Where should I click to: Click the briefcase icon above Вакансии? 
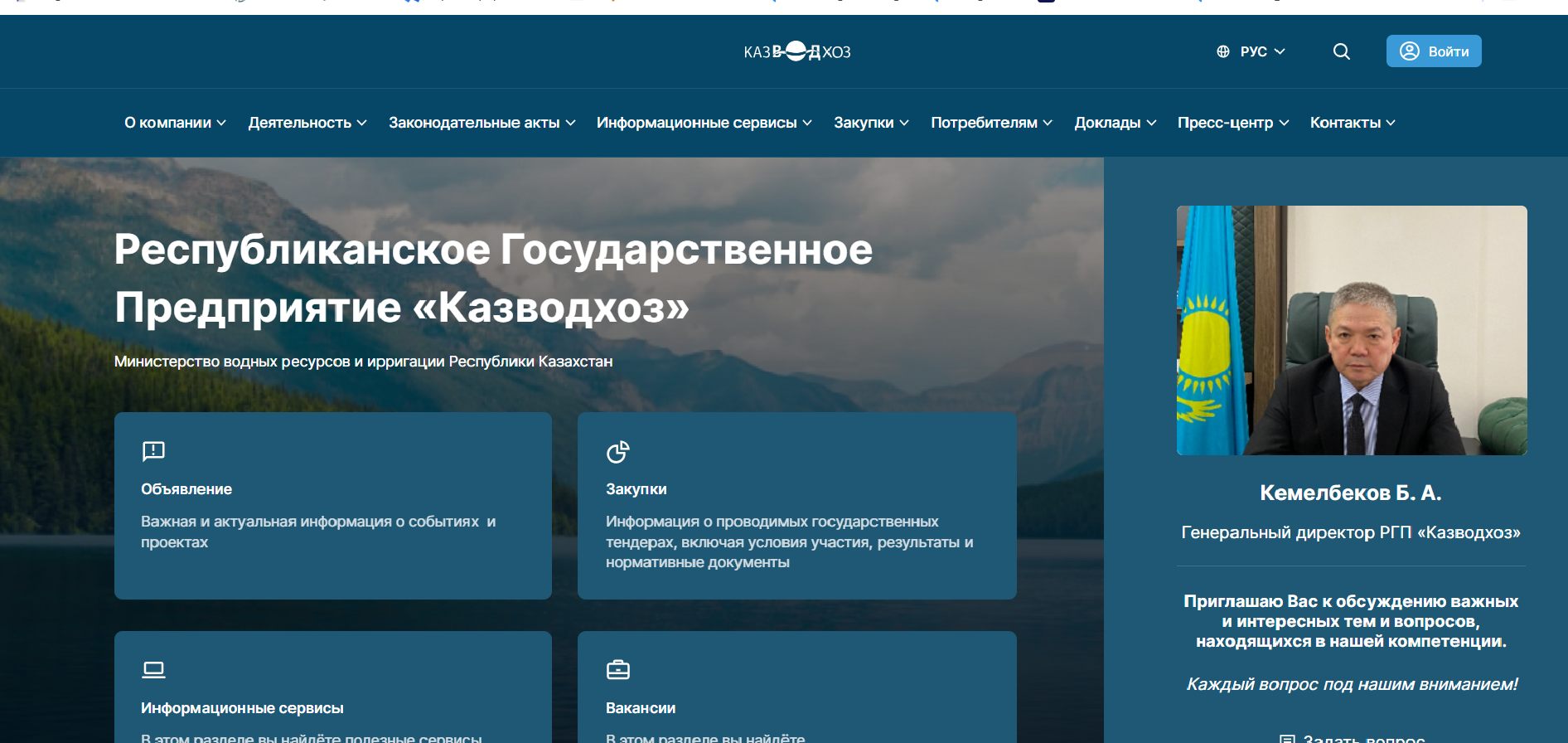617,669
